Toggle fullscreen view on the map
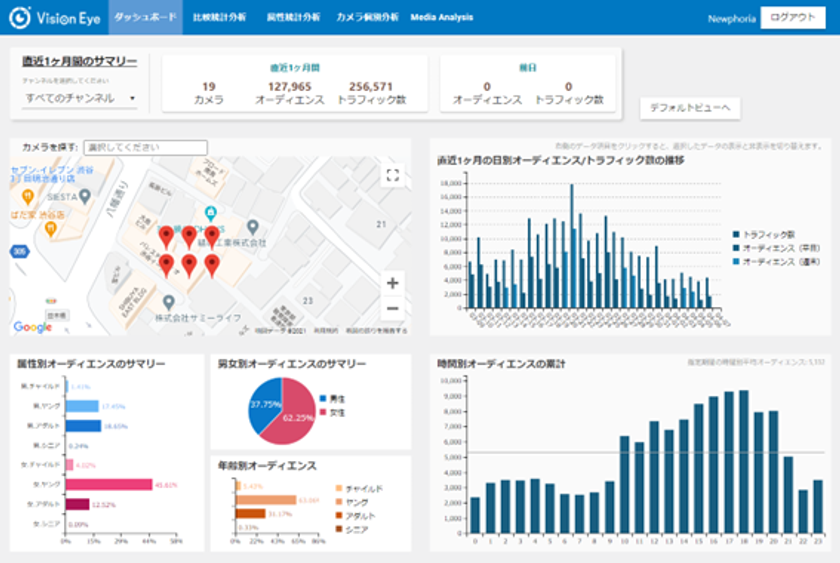This screenshot has width=840, height=563. (x=392, y=176)
